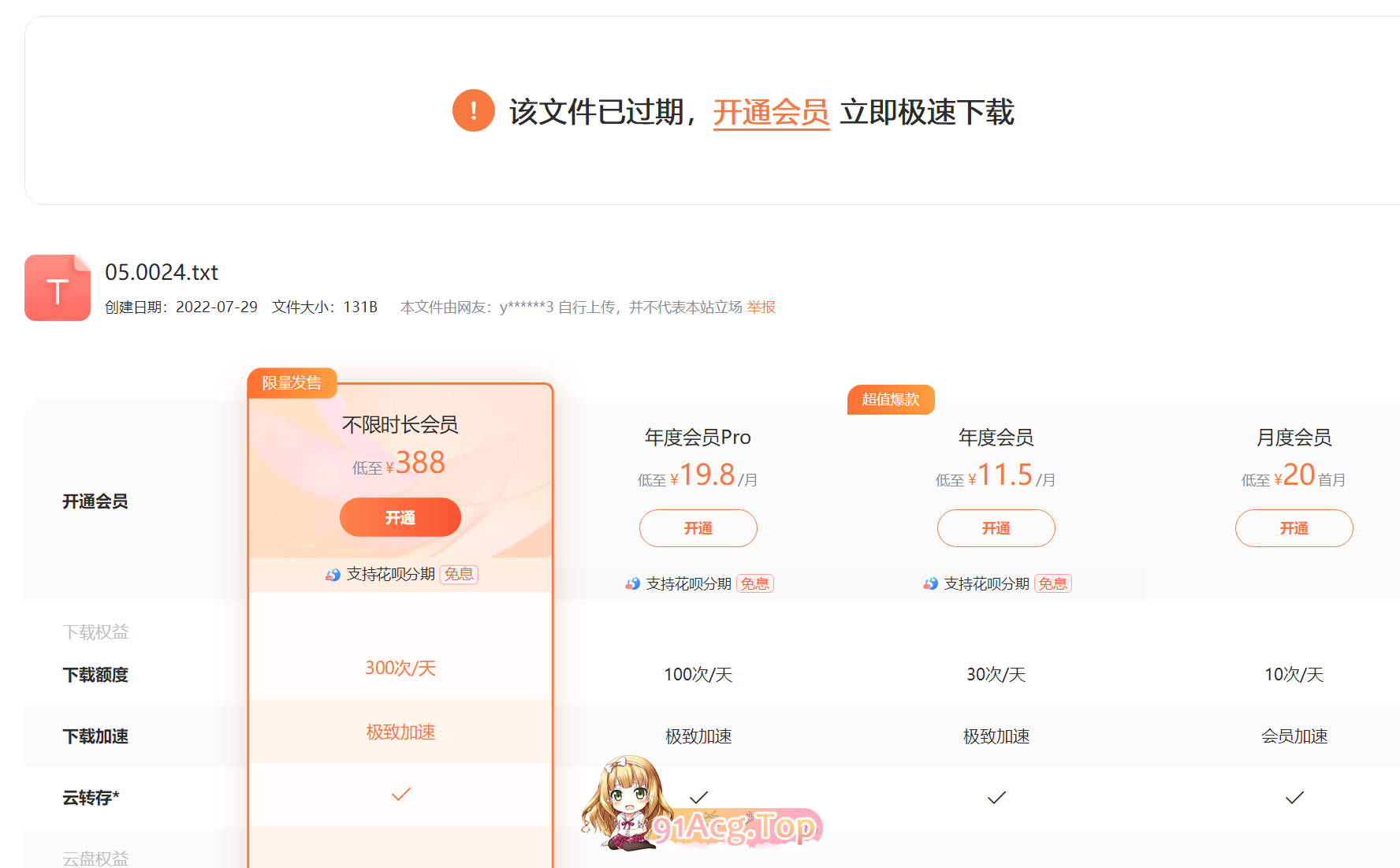The height and width of the screenshot is (868, 1400).
Task: Click 免息 tag under 不限时长会员
Action: (459, 575)
